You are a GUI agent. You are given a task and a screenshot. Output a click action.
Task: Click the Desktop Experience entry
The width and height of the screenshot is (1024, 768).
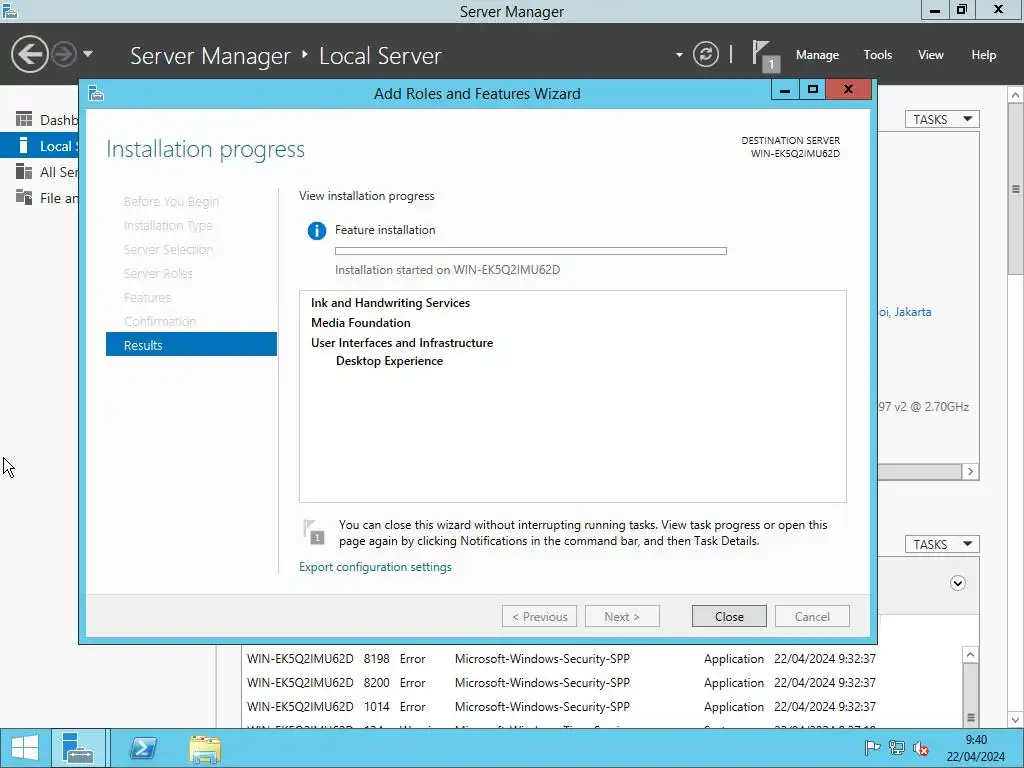(389, 361)
